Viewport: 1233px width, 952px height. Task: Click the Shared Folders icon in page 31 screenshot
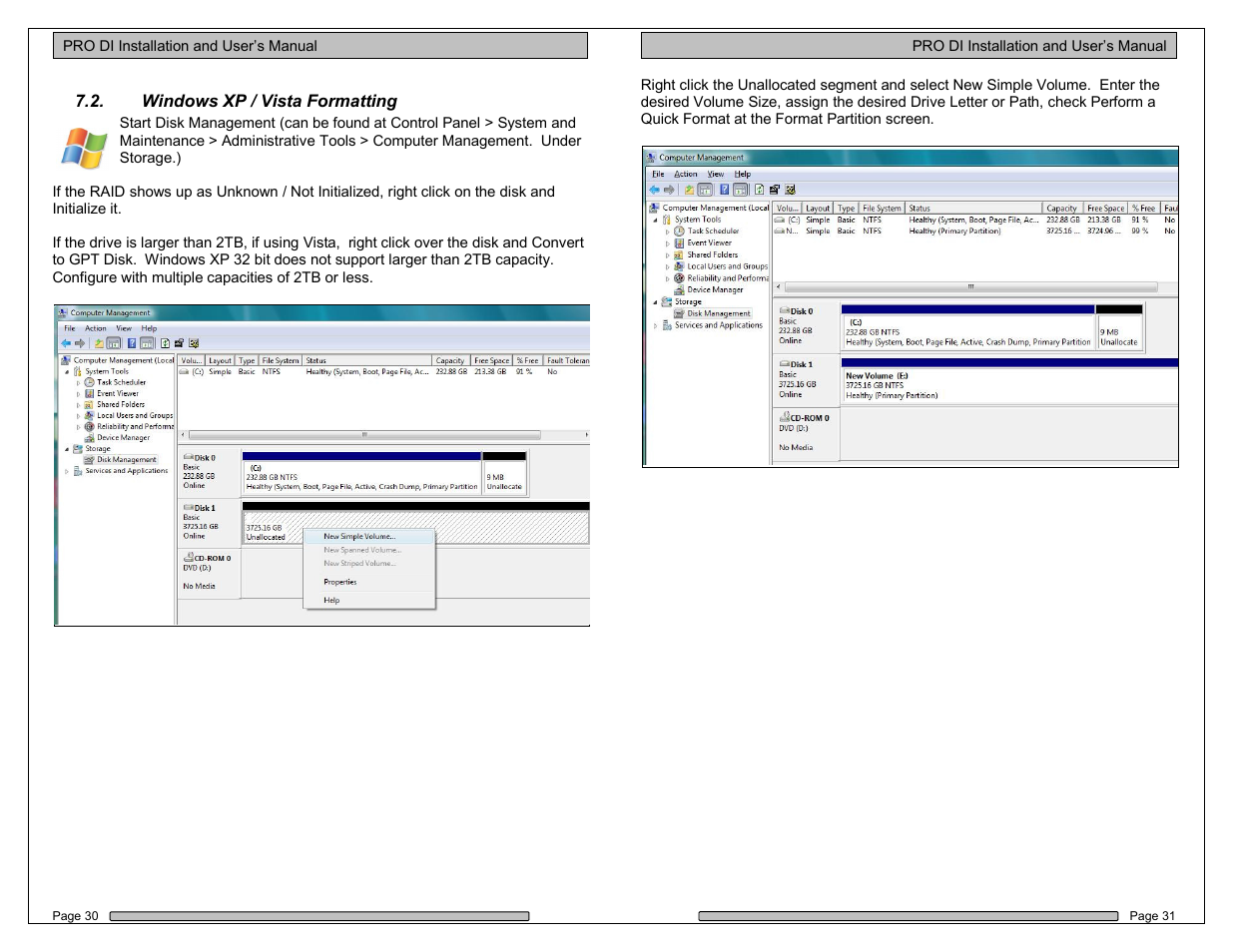[679, 254]
